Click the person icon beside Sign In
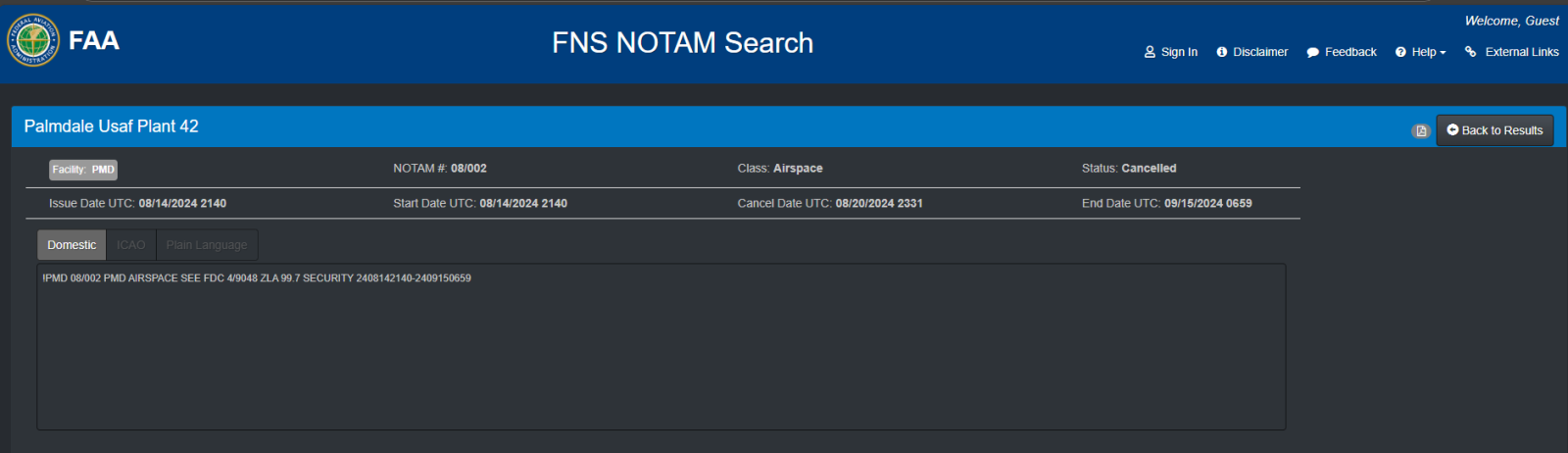The width and height of the screenshot is (1568, 453). coord(1150,52)
